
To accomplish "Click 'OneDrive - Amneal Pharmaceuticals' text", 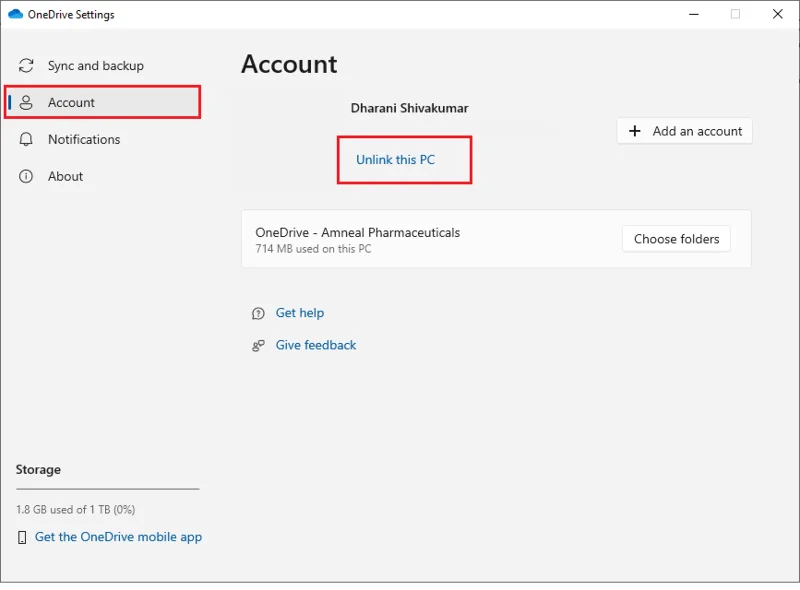I will point(358,233).
